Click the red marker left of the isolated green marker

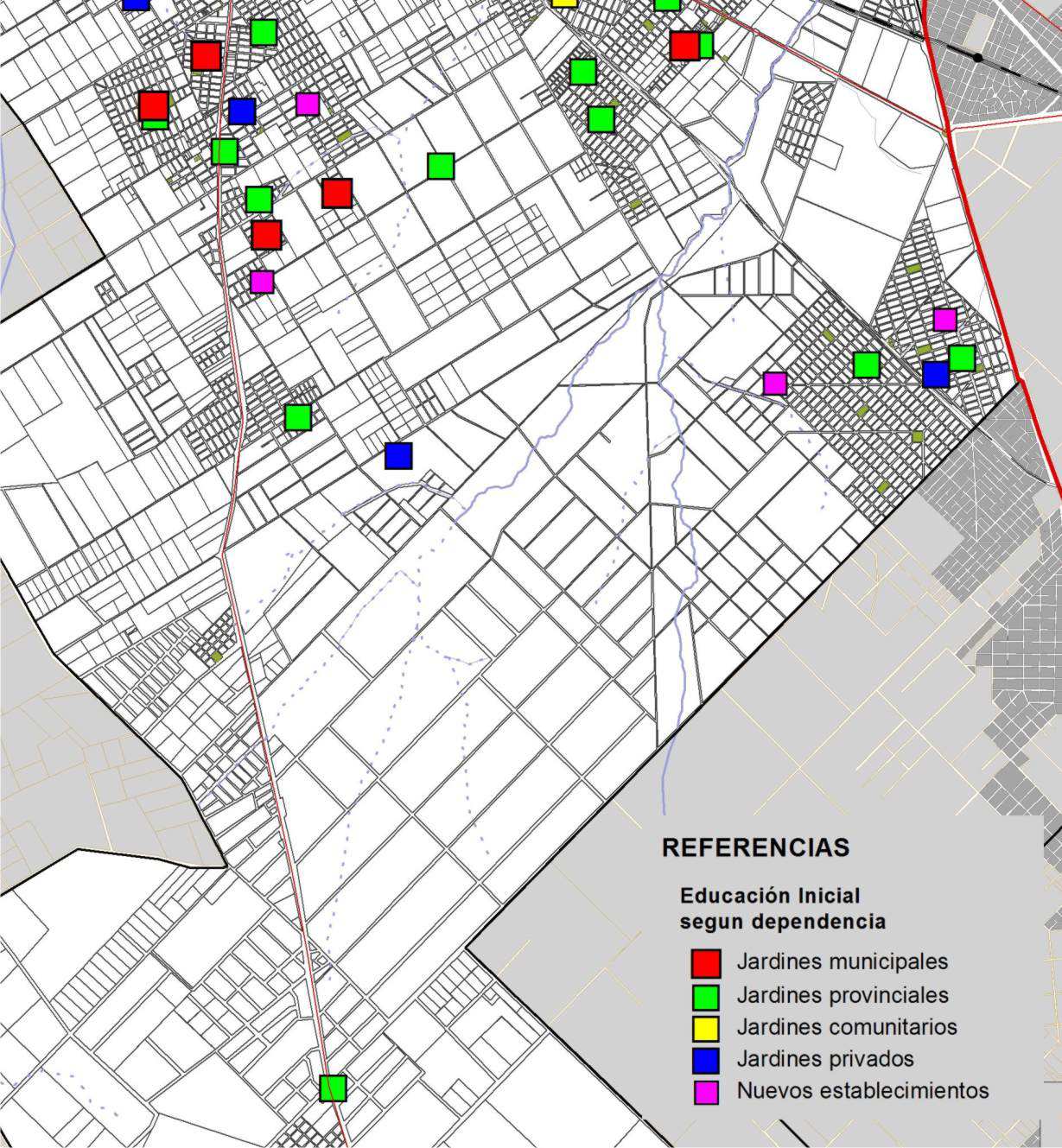click(x=337, y=193)
